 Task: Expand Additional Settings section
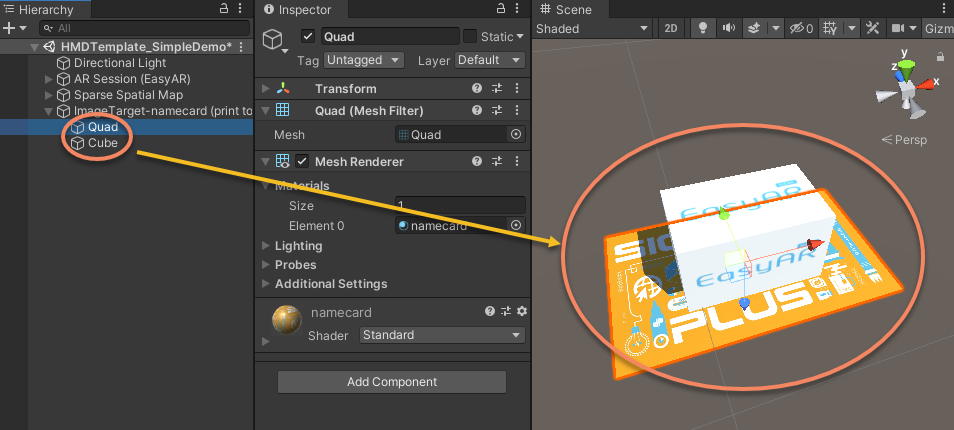coord(265,284)
